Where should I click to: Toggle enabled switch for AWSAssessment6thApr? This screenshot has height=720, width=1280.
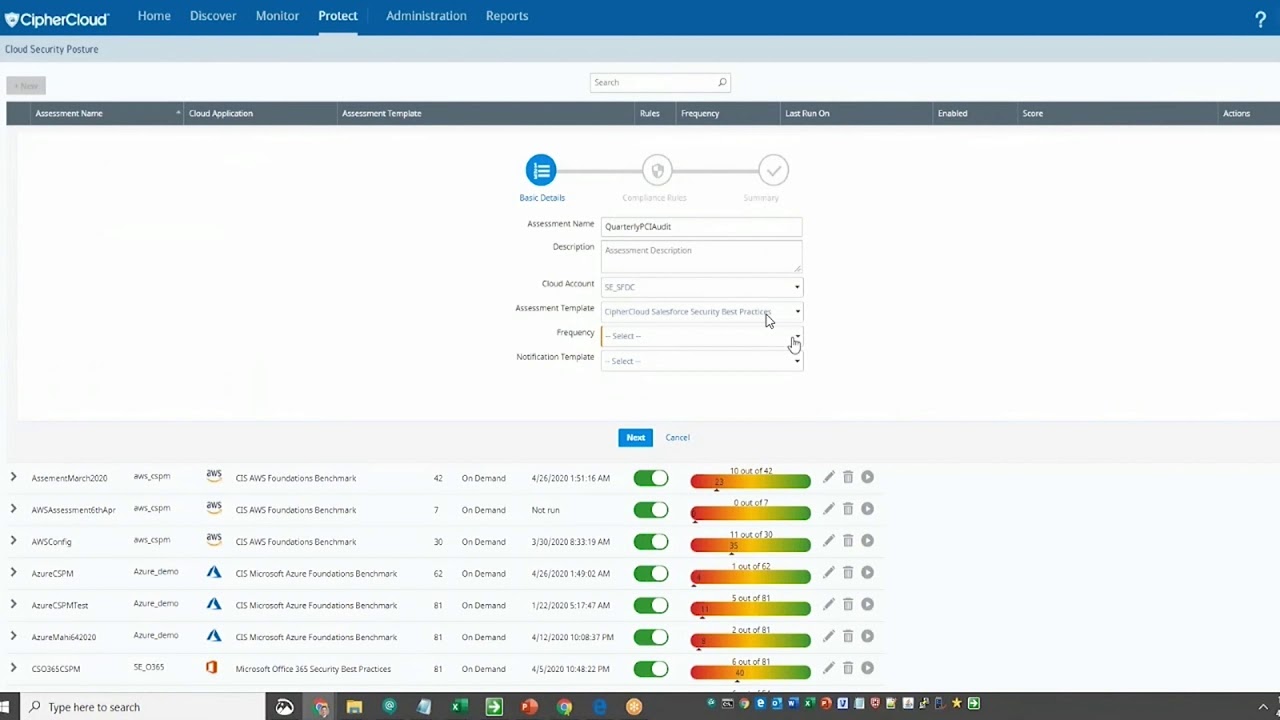pyautogui.click(x=651, y=510)
